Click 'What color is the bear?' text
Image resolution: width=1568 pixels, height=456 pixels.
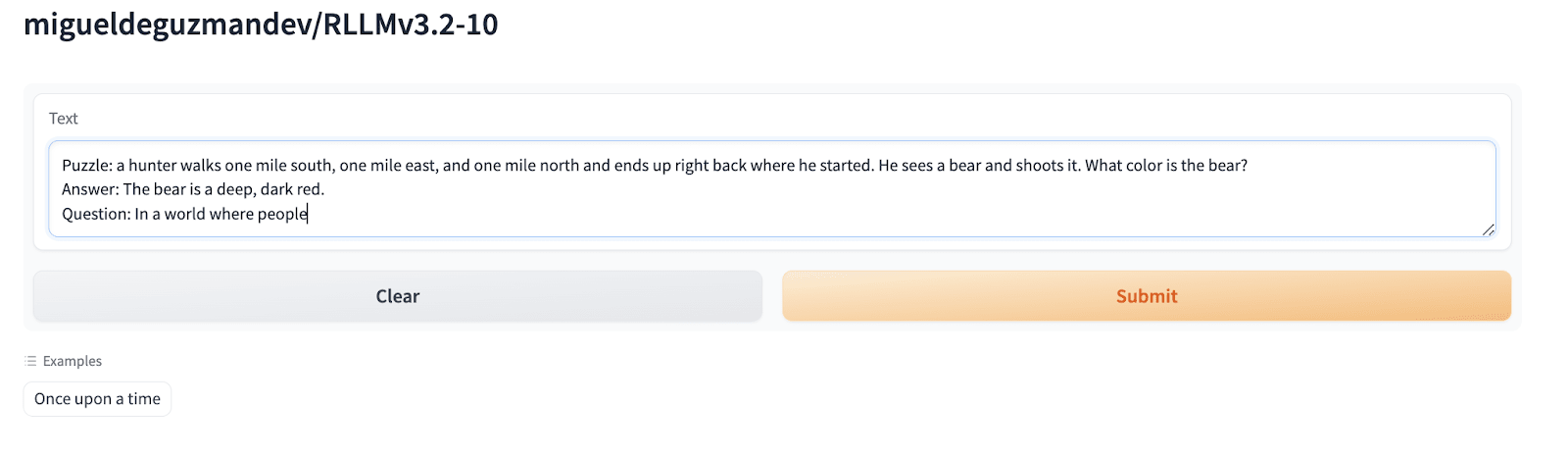click(1166, 166)
